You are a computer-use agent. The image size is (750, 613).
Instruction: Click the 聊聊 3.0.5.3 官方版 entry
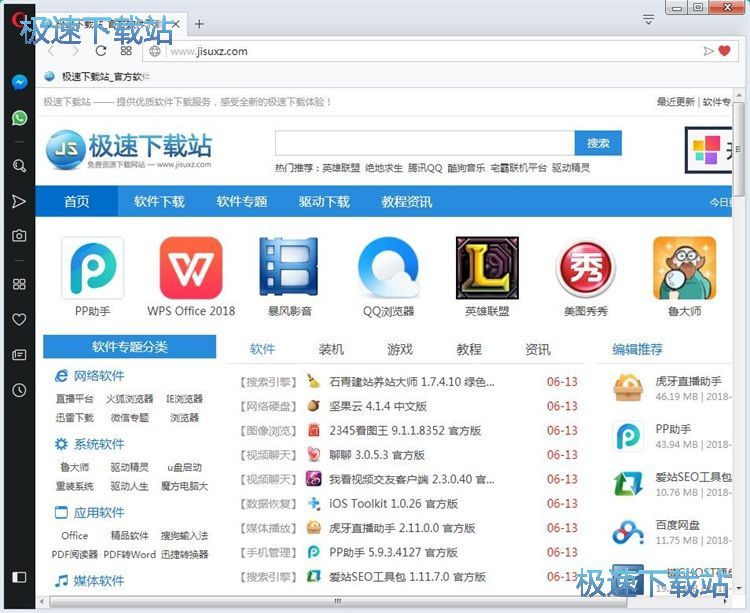pos(377,455)
